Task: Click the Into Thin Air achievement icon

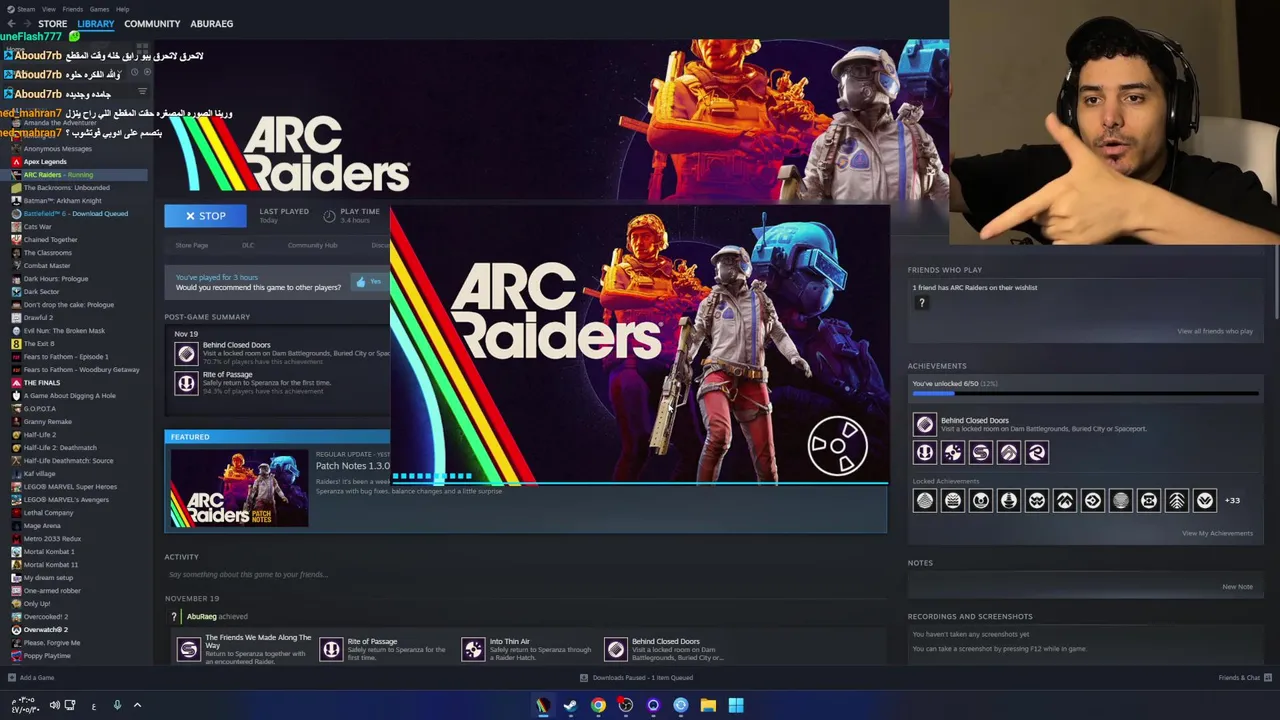Action: pyautogui.click(x=473, y=650)
